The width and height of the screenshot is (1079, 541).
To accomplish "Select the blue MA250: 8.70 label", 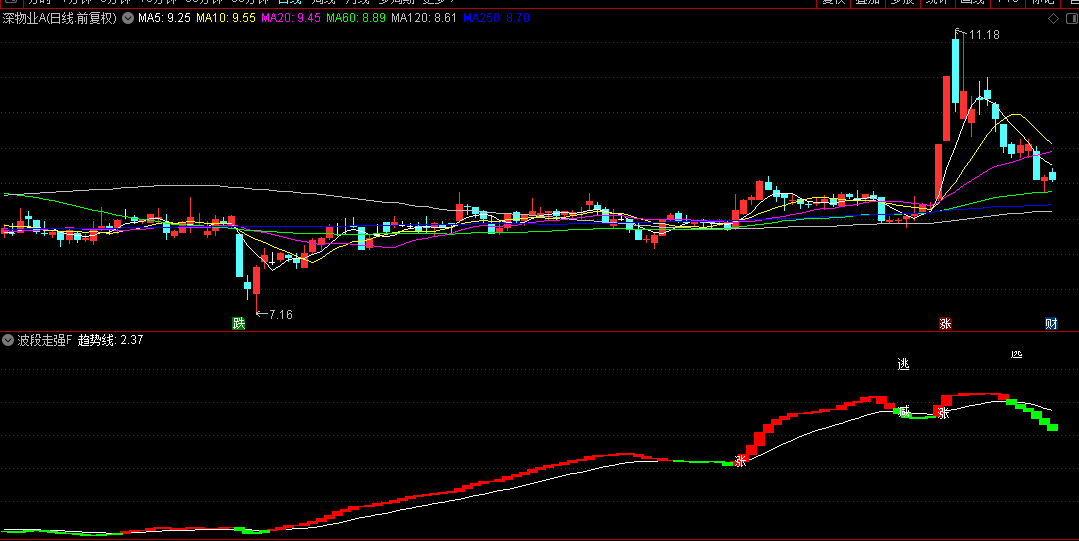I will click(x=496, y=18).
